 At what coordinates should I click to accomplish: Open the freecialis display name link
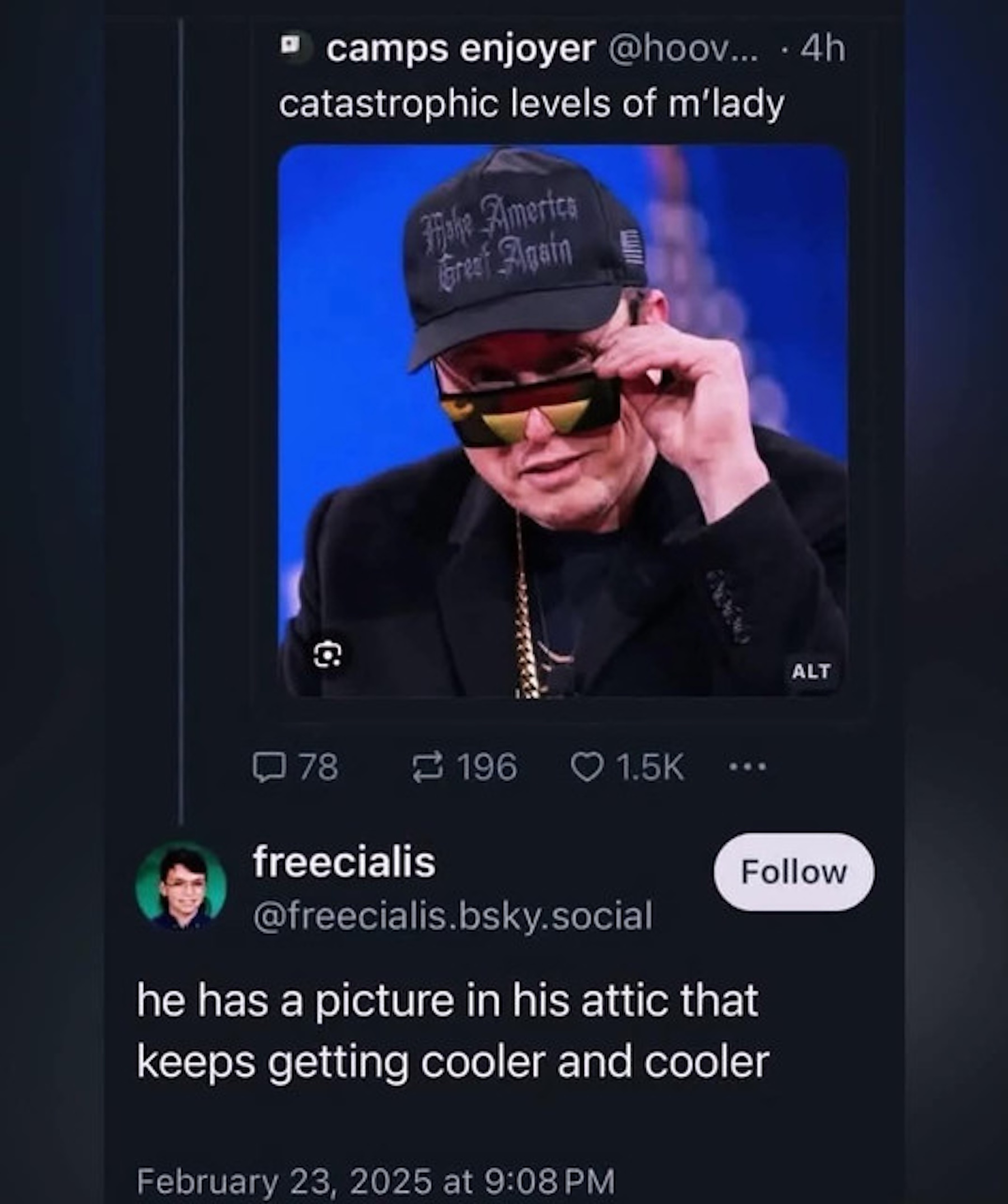click(344, 862)
